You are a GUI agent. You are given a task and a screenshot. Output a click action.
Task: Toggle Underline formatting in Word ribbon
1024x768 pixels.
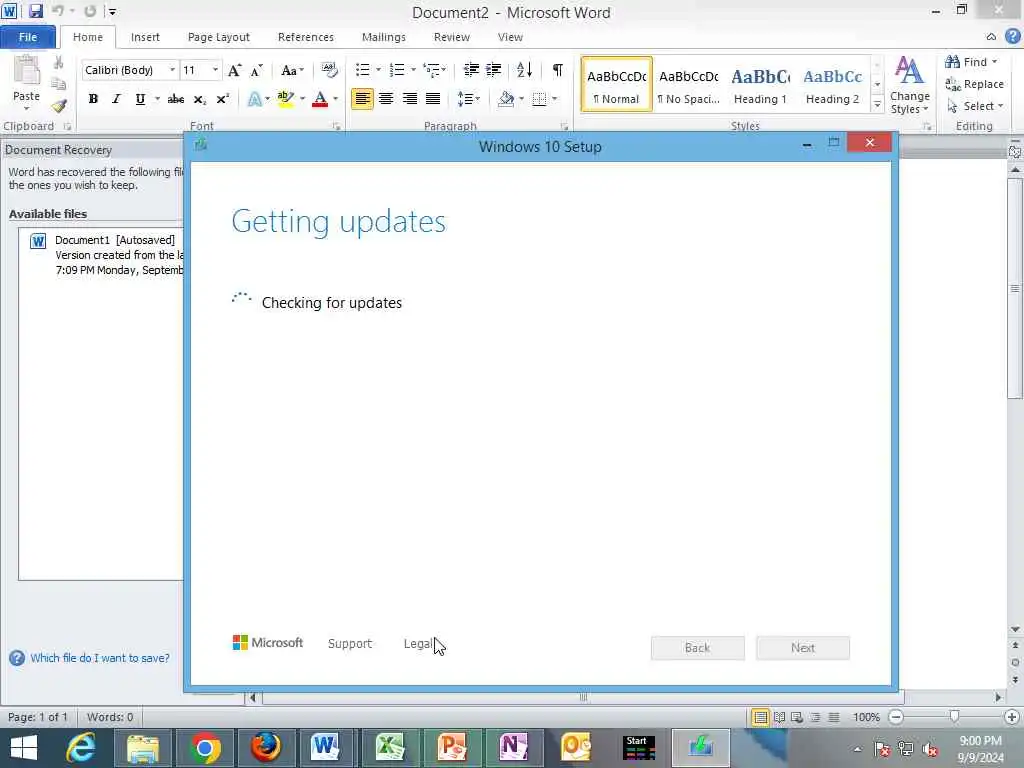pos(140,99)
